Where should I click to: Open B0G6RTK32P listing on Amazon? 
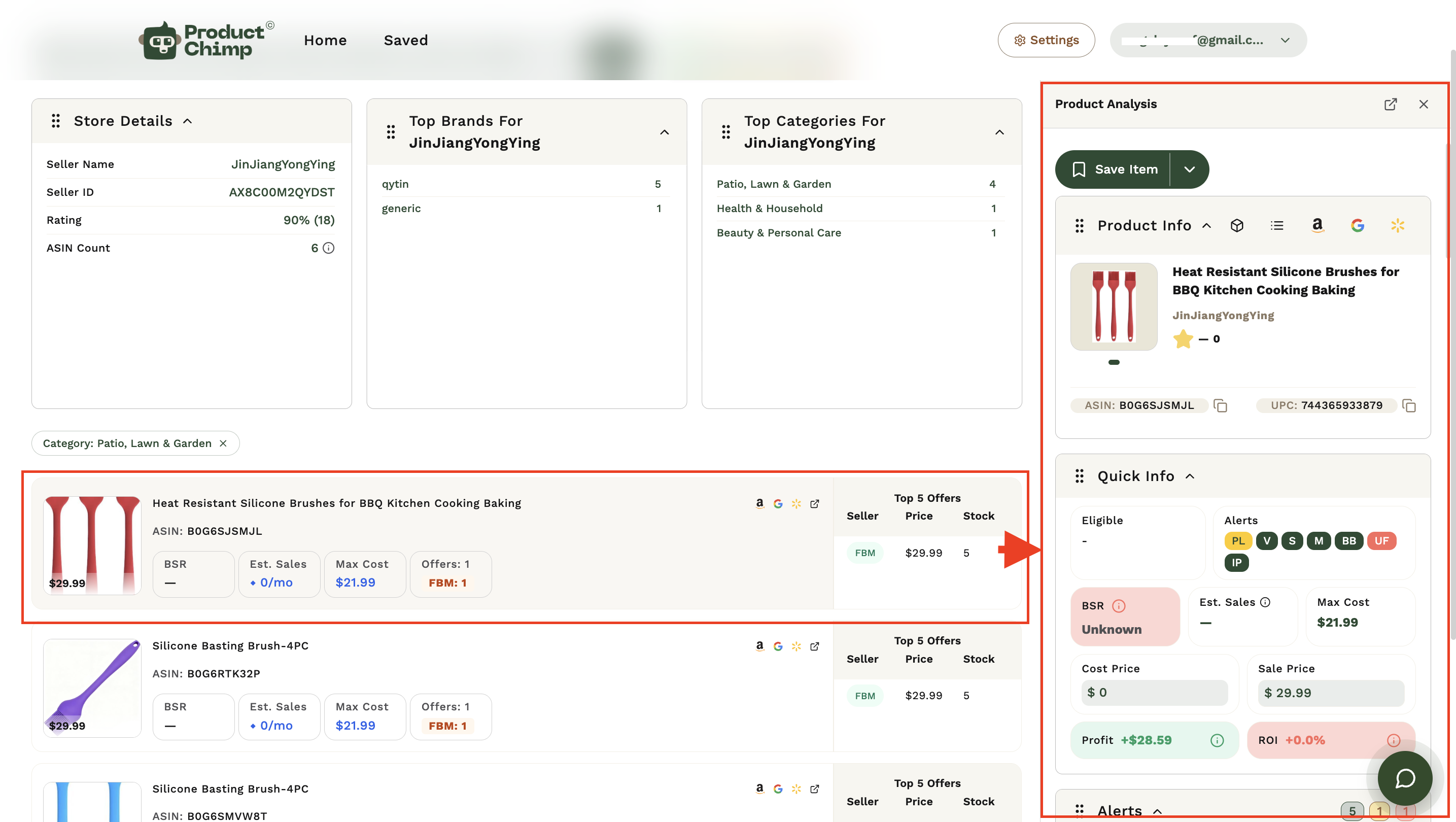[x=759, y=646]
